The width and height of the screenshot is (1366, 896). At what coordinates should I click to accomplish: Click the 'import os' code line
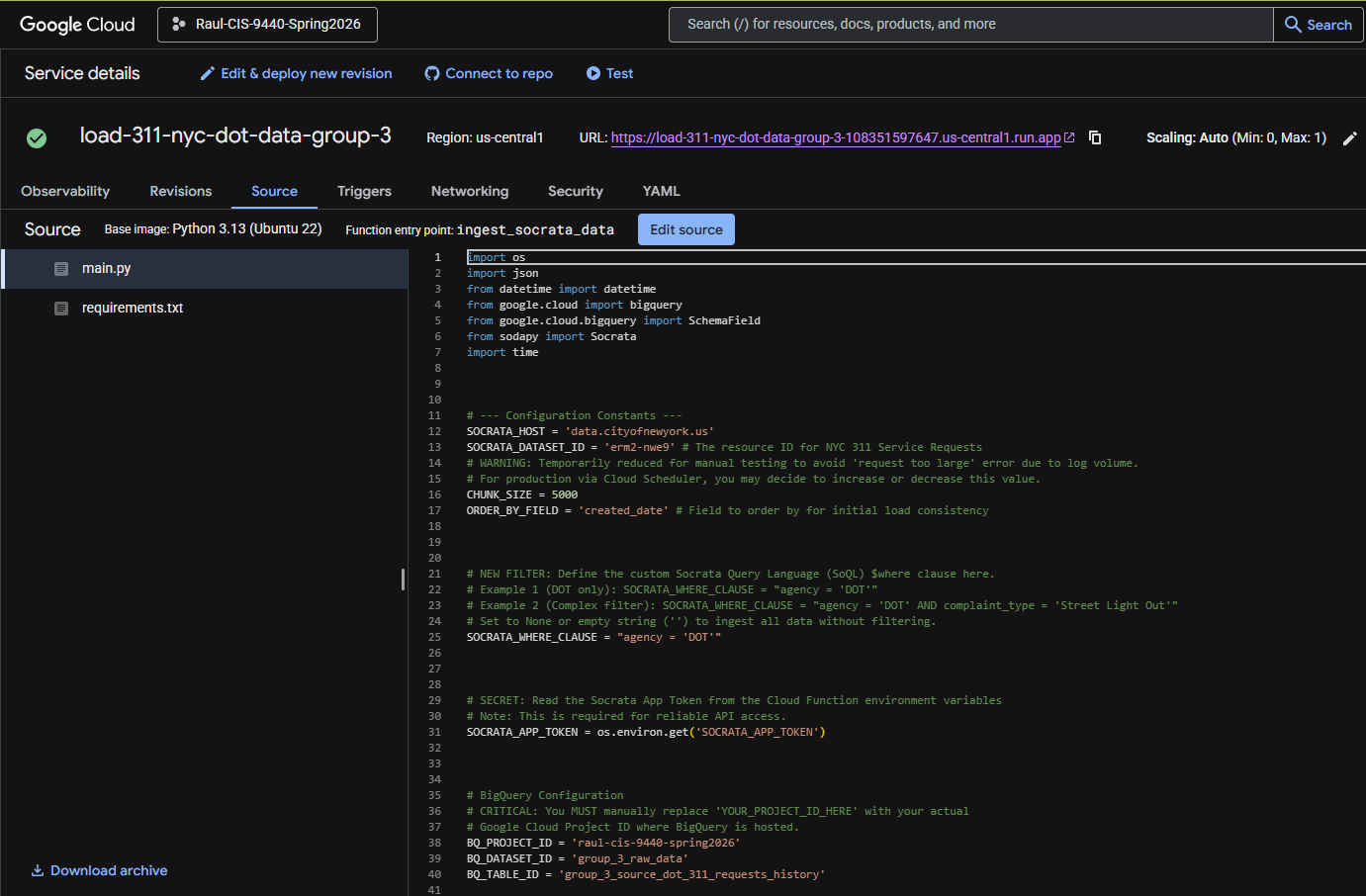(496, 257)
